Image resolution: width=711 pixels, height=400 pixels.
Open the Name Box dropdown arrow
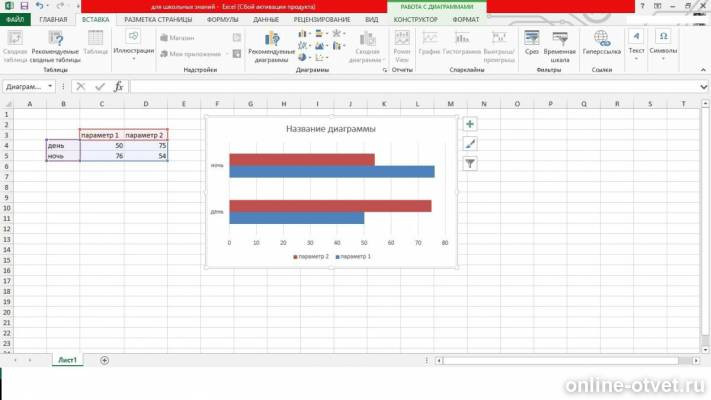[50, 86]
